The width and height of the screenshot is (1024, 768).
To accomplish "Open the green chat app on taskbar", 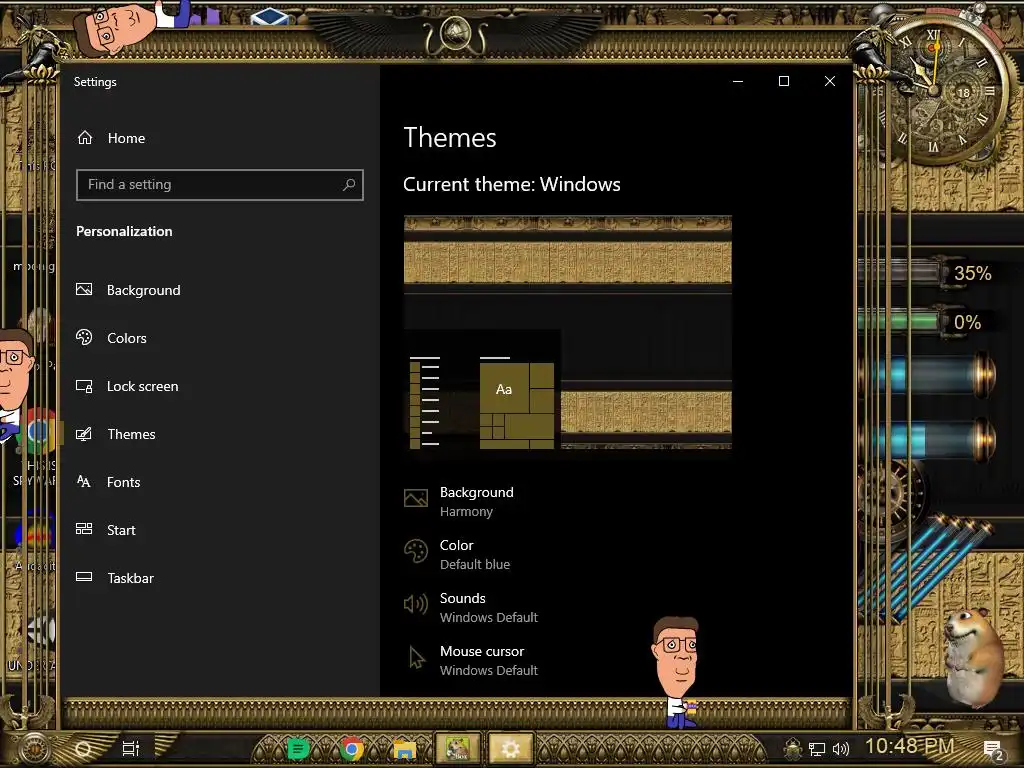I will pyautogui.click(x=298, y=748).
